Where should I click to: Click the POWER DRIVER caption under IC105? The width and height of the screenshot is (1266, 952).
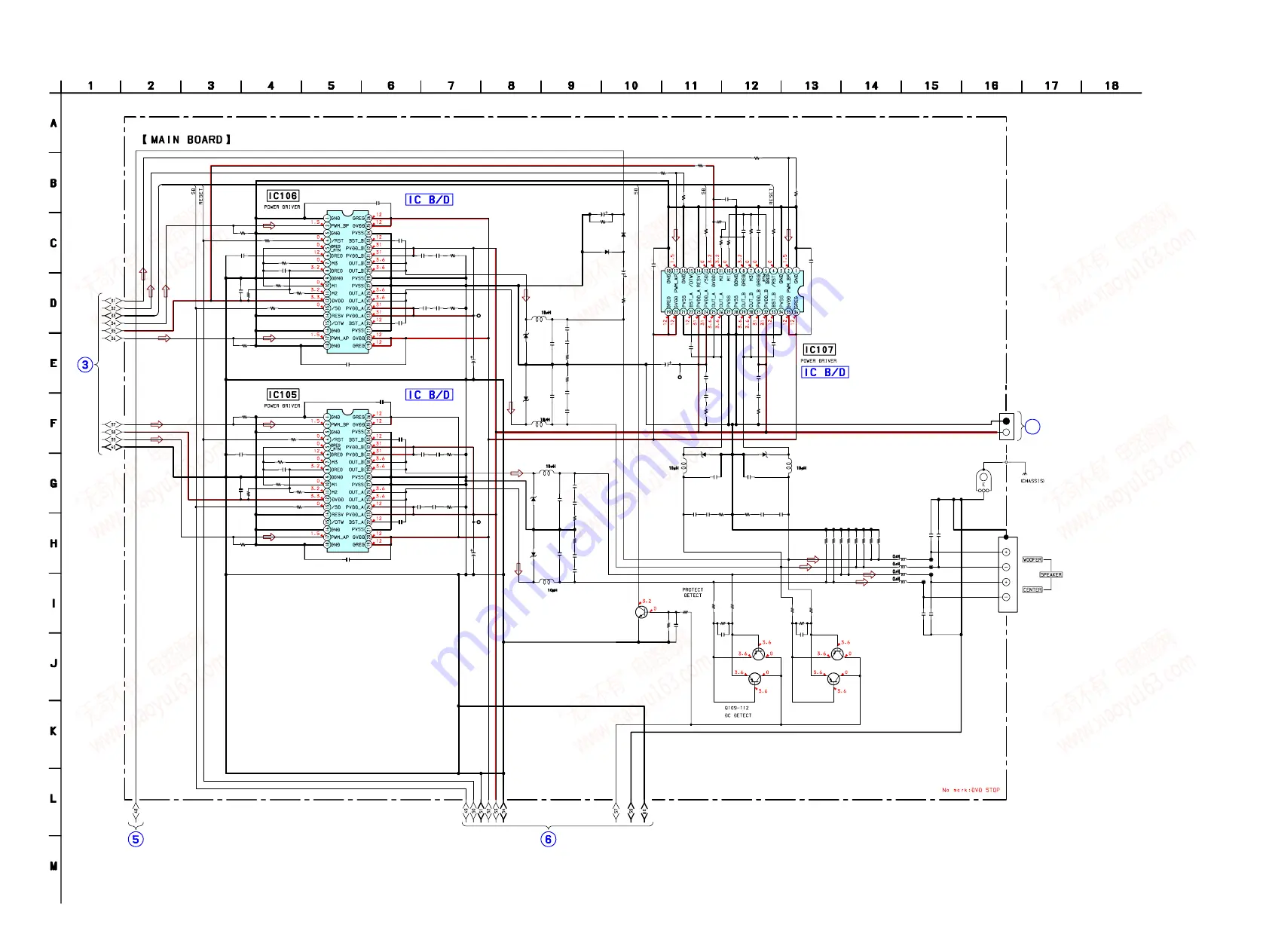pyautogui.click(x=282, y=406)
